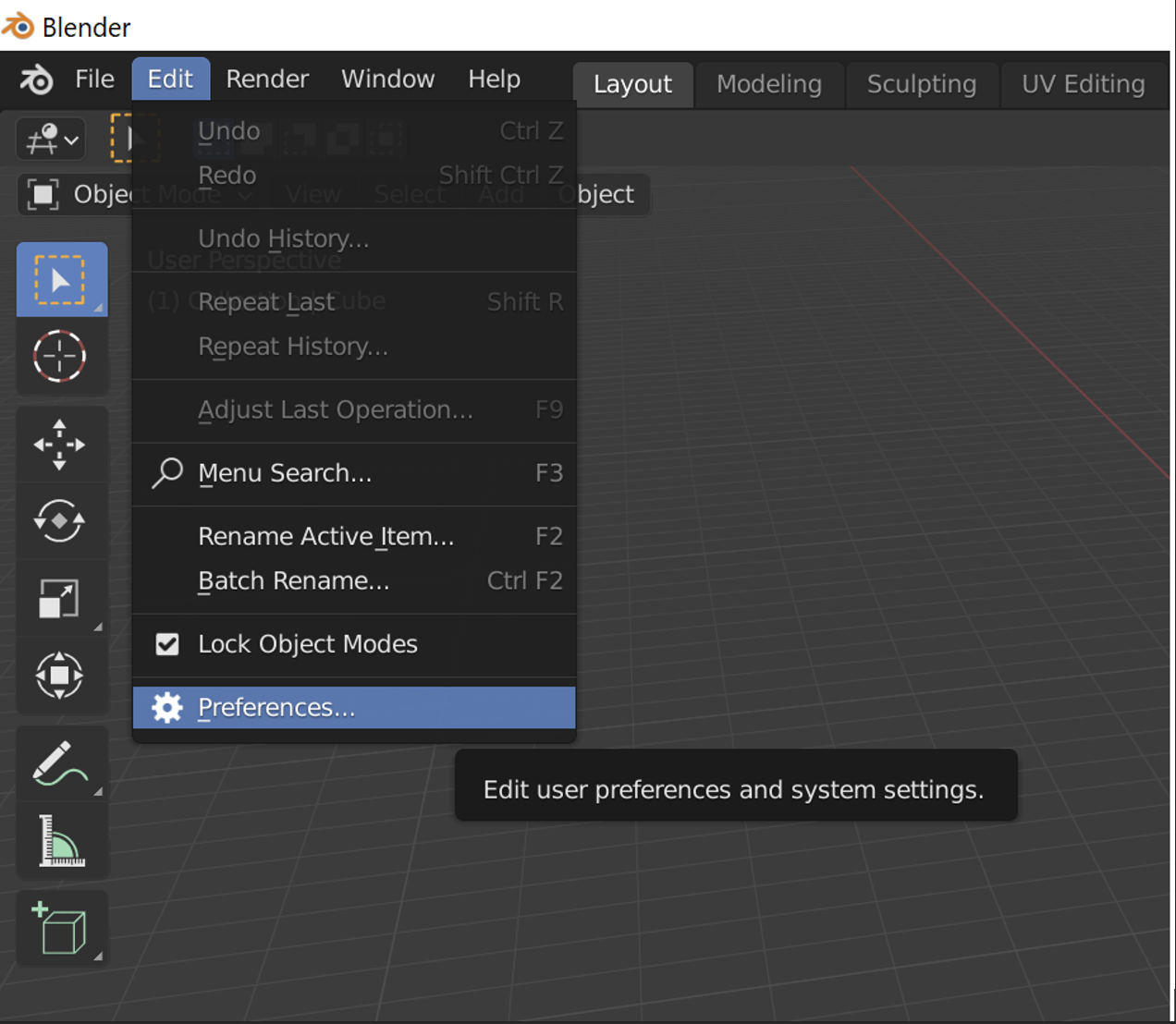Open the editor type dropdown
This screenshot has width=1176, height=1024.
coord(51,140)
